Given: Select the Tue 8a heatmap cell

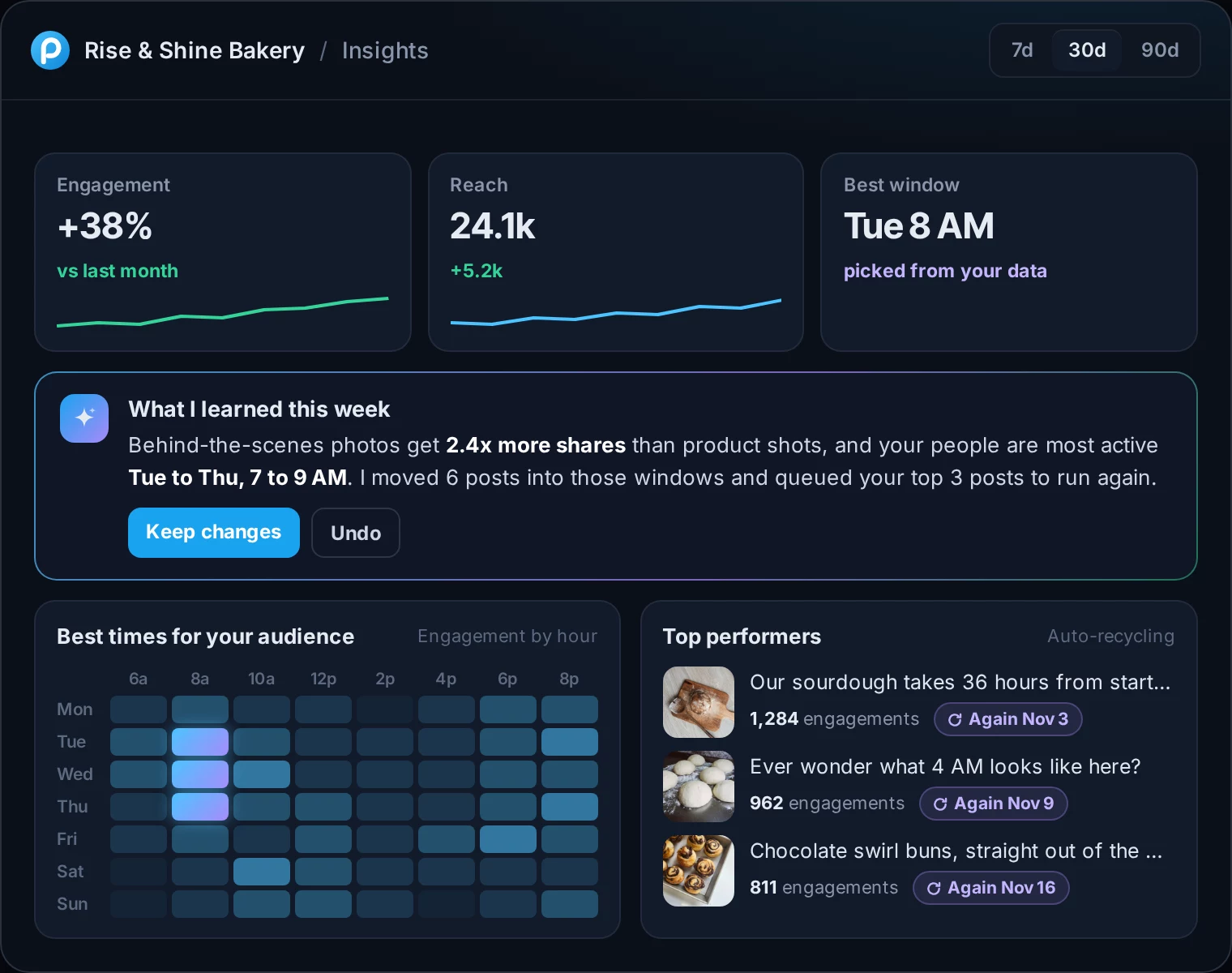Looking at the screenshot, I should tap(200, 742).
